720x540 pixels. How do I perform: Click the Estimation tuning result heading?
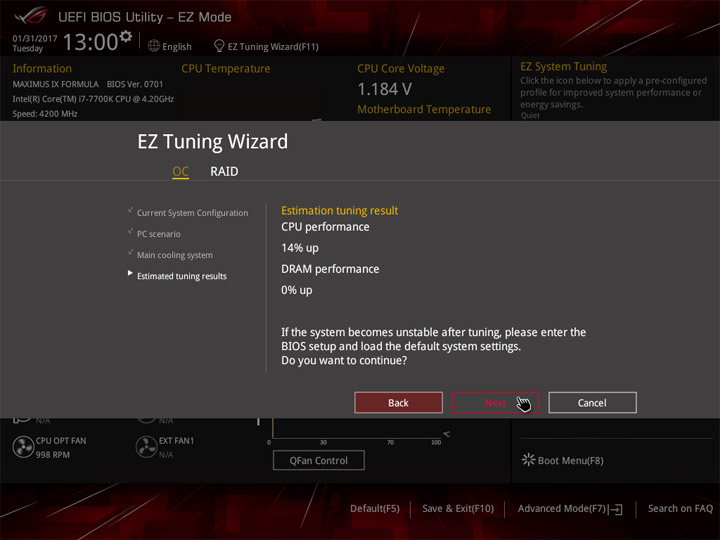coord(339,211)
